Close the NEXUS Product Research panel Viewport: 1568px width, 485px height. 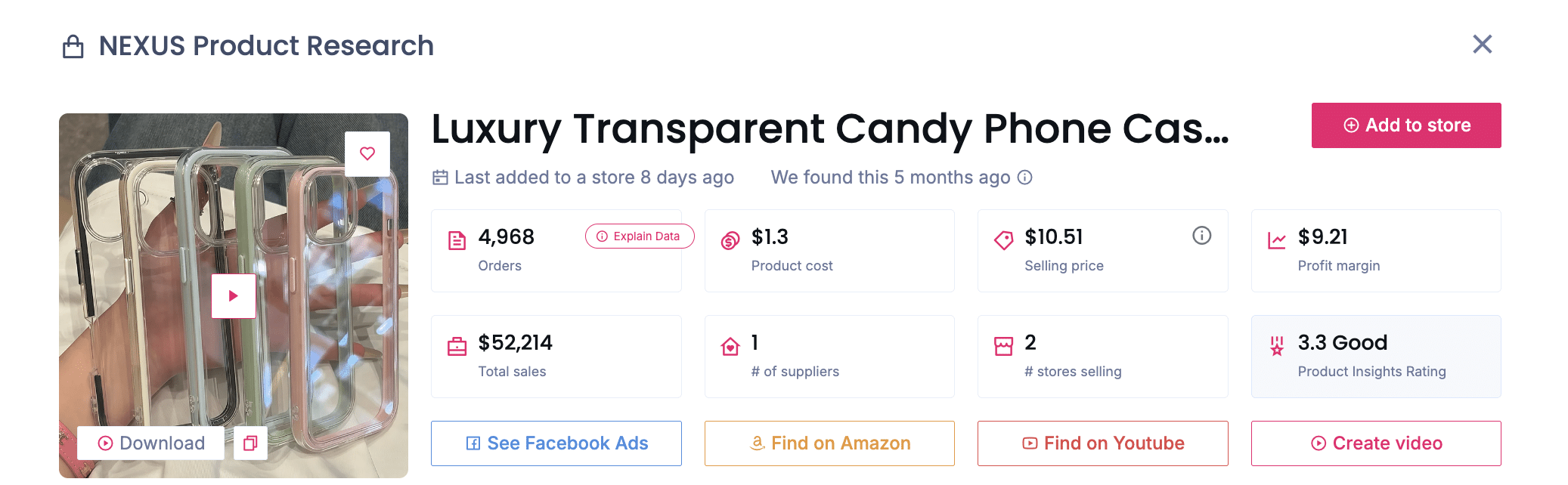(x=1482, y=45)
